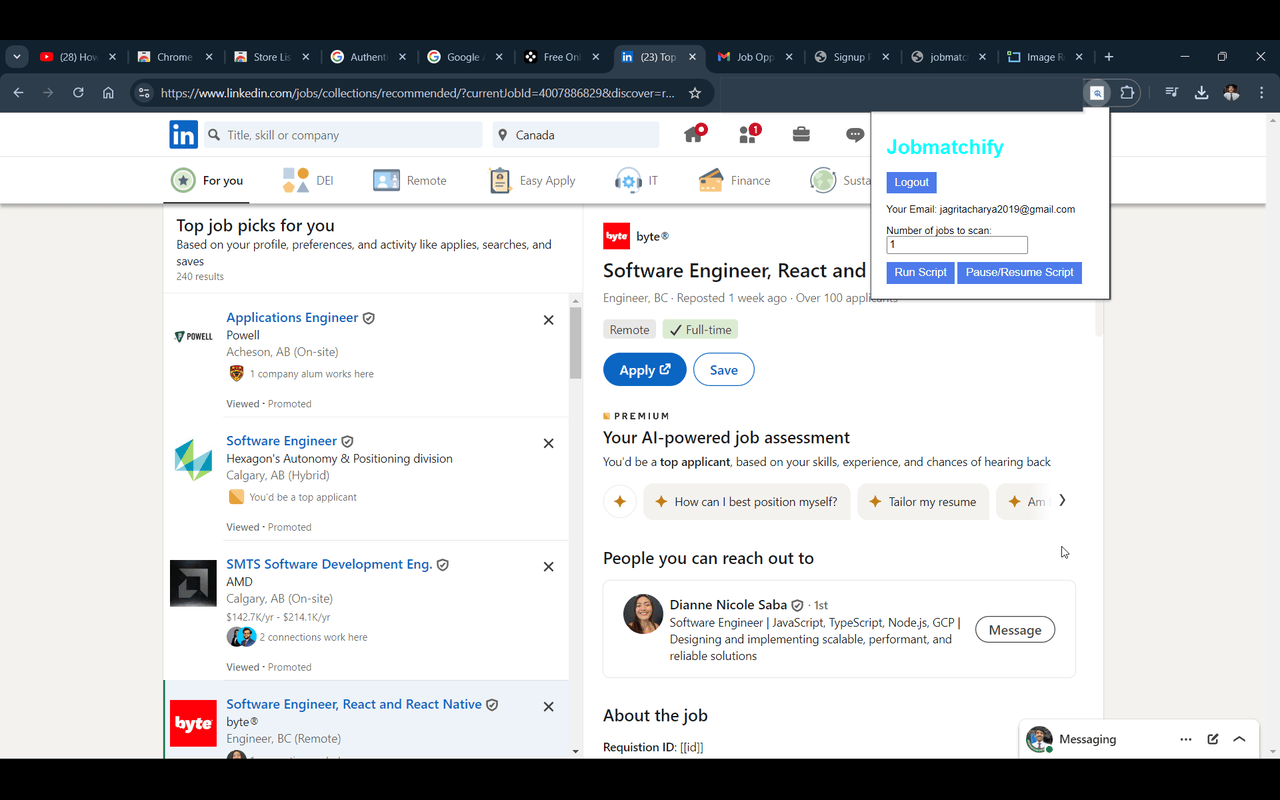Click Logout in Jobmatchify popup
Image resolution: width=1280 pixels, height=800 pixels.
pyautogui.click(x=911, y=182)
